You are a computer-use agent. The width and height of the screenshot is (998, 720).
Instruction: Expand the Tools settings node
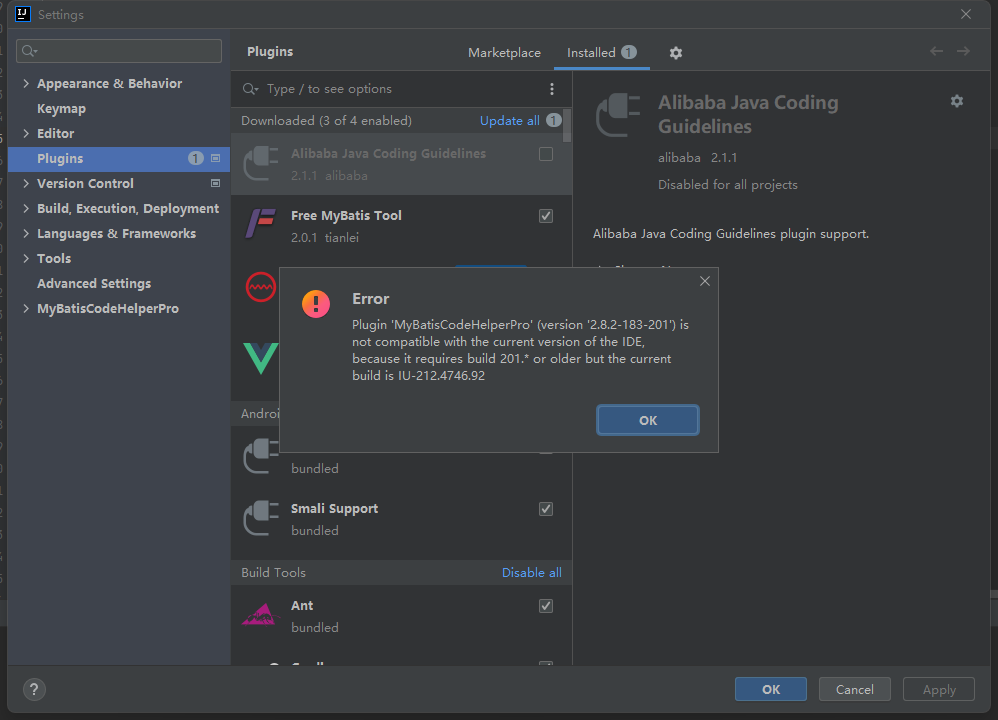26,258
